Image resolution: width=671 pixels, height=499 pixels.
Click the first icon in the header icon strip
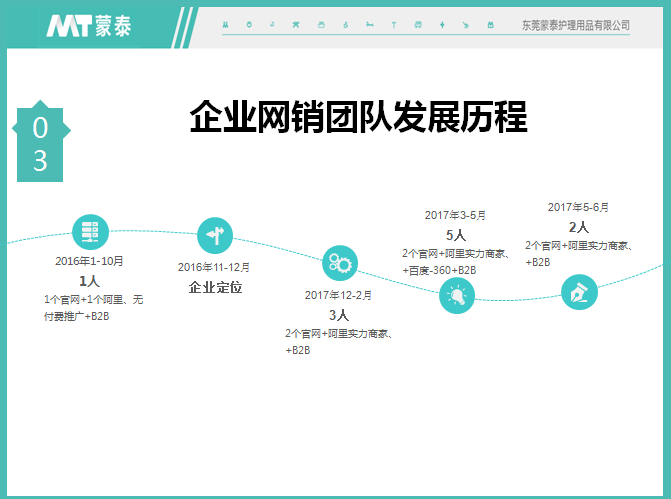coord(224,24)
